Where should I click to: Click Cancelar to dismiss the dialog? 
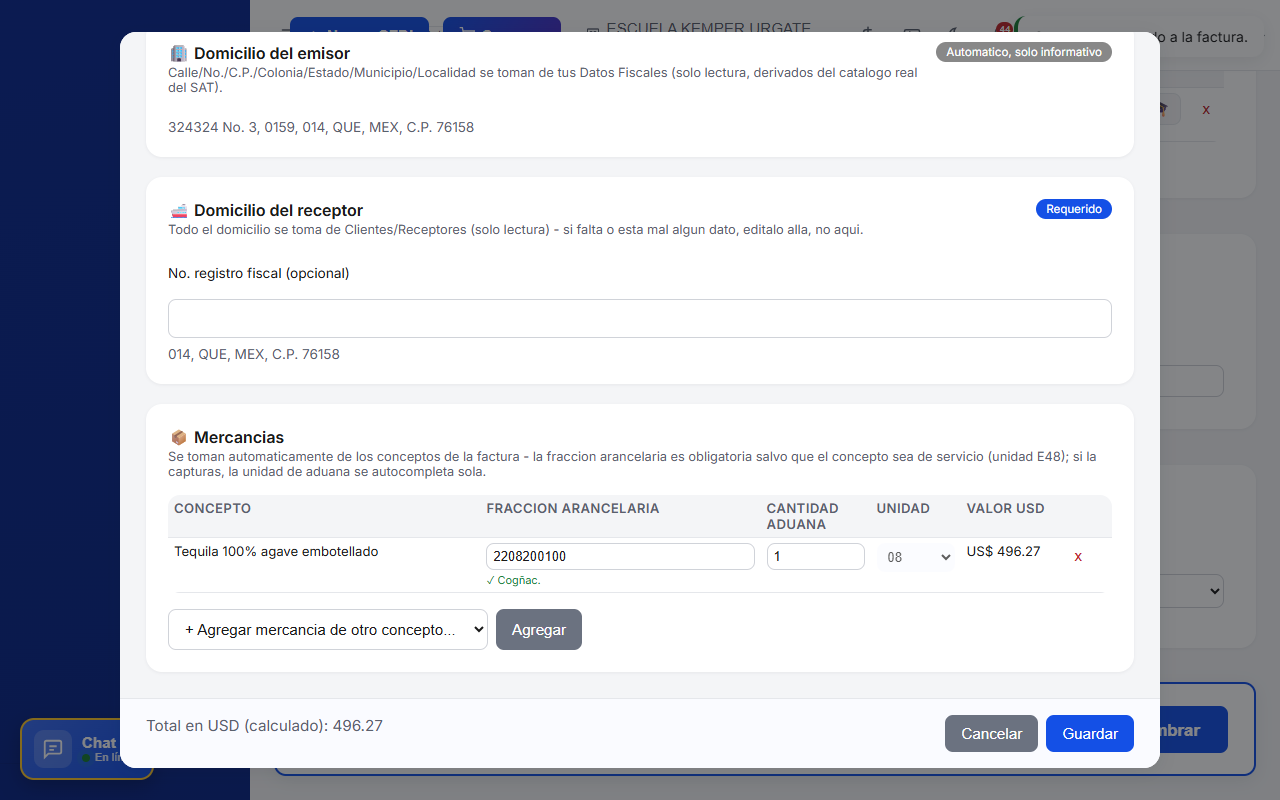[991, 734]
